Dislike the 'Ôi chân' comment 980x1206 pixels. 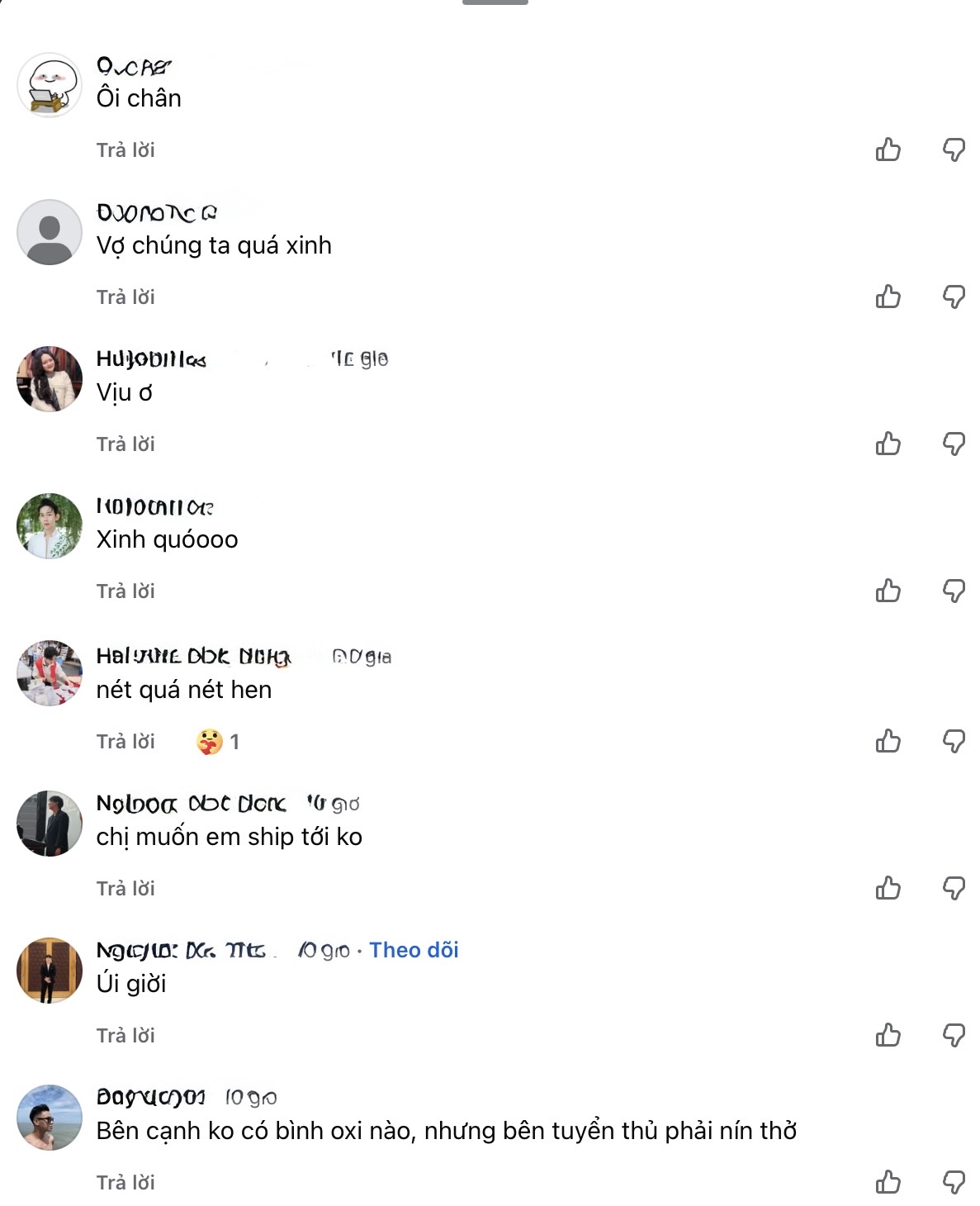tap(954, 150)
